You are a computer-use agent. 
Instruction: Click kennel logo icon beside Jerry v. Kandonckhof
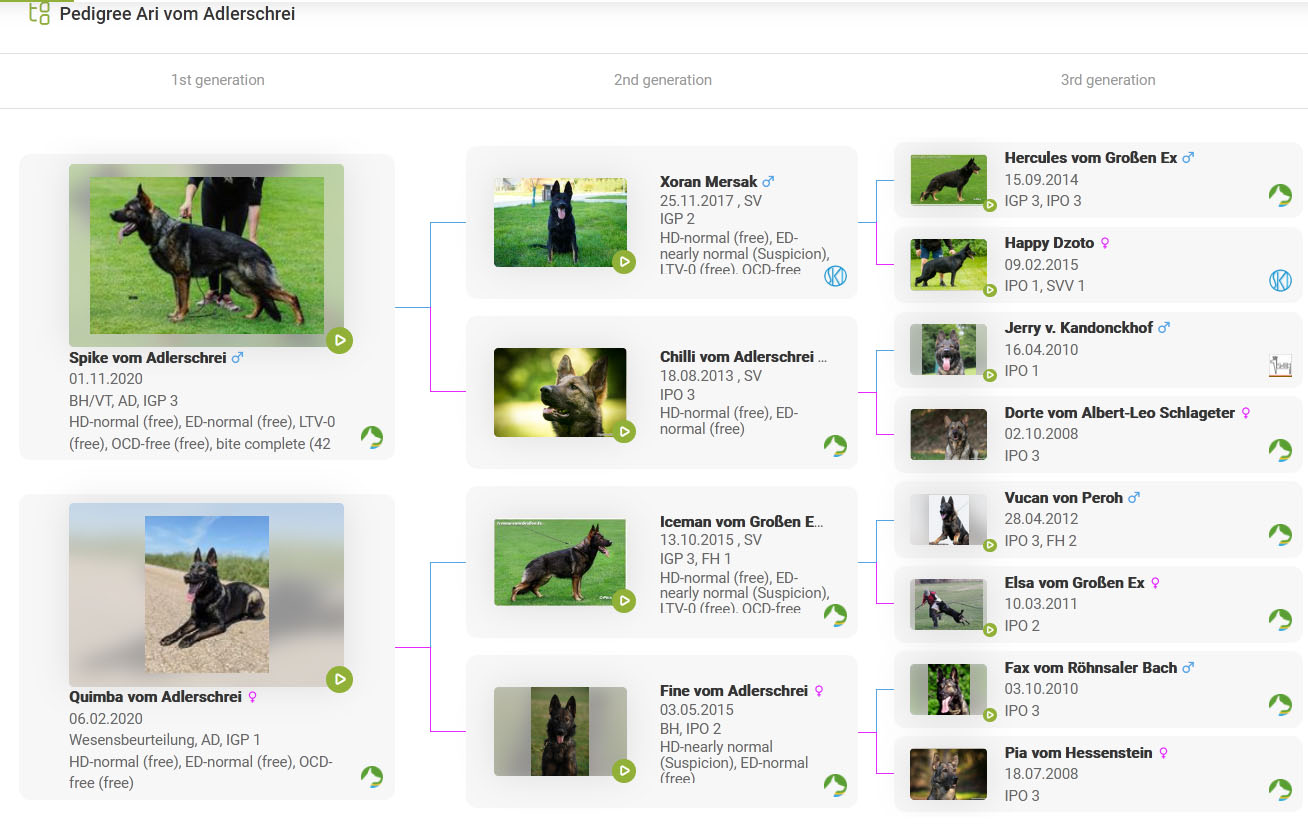1280,366
